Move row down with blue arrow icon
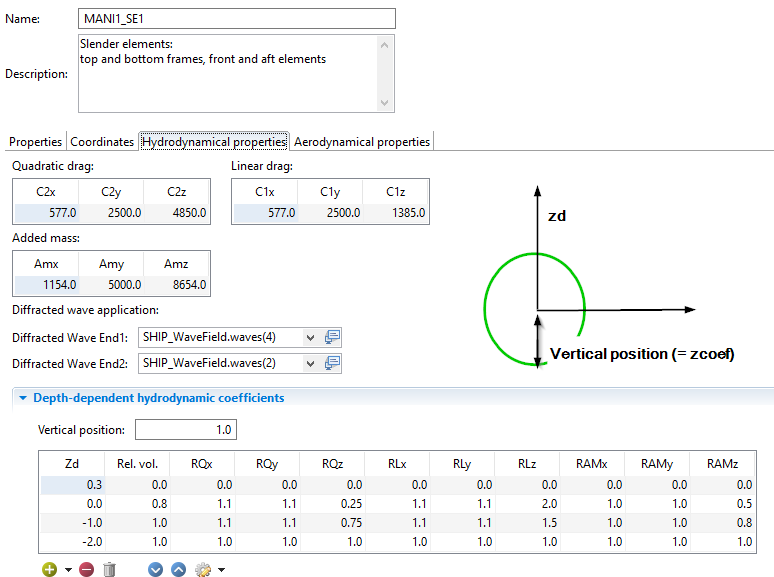The width and height of the screenshot is (774, 577). coord(155,569)
